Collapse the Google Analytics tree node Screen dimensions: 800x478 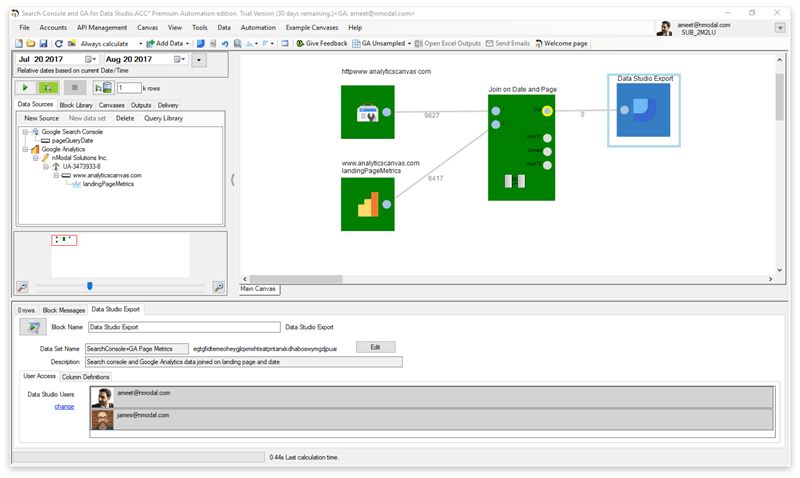pyautogui.click(x=25, y=149)
